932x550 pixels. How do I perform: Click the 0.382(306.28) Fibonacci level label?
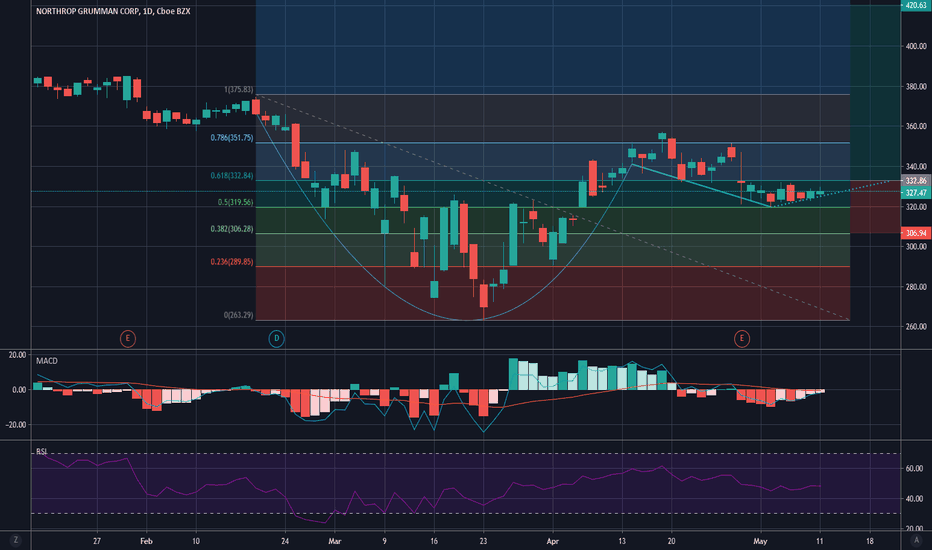(x=232, y=230)
